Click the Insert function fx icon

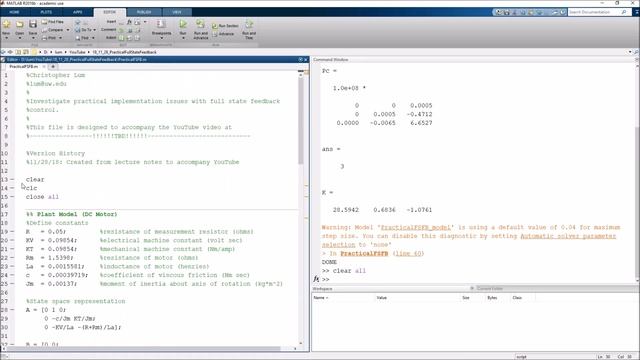coord(129,22)
